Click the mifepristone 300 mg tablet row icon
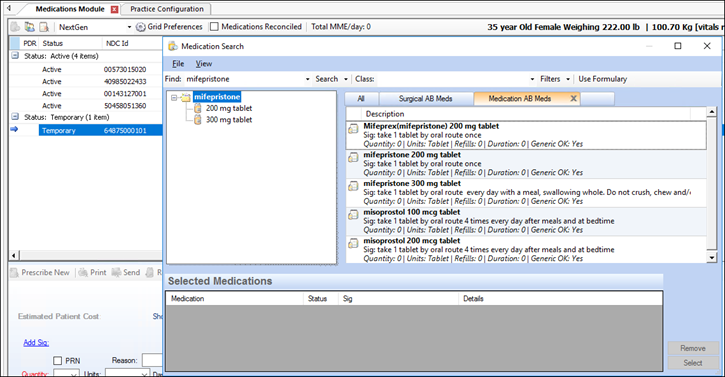 (353, 186)
